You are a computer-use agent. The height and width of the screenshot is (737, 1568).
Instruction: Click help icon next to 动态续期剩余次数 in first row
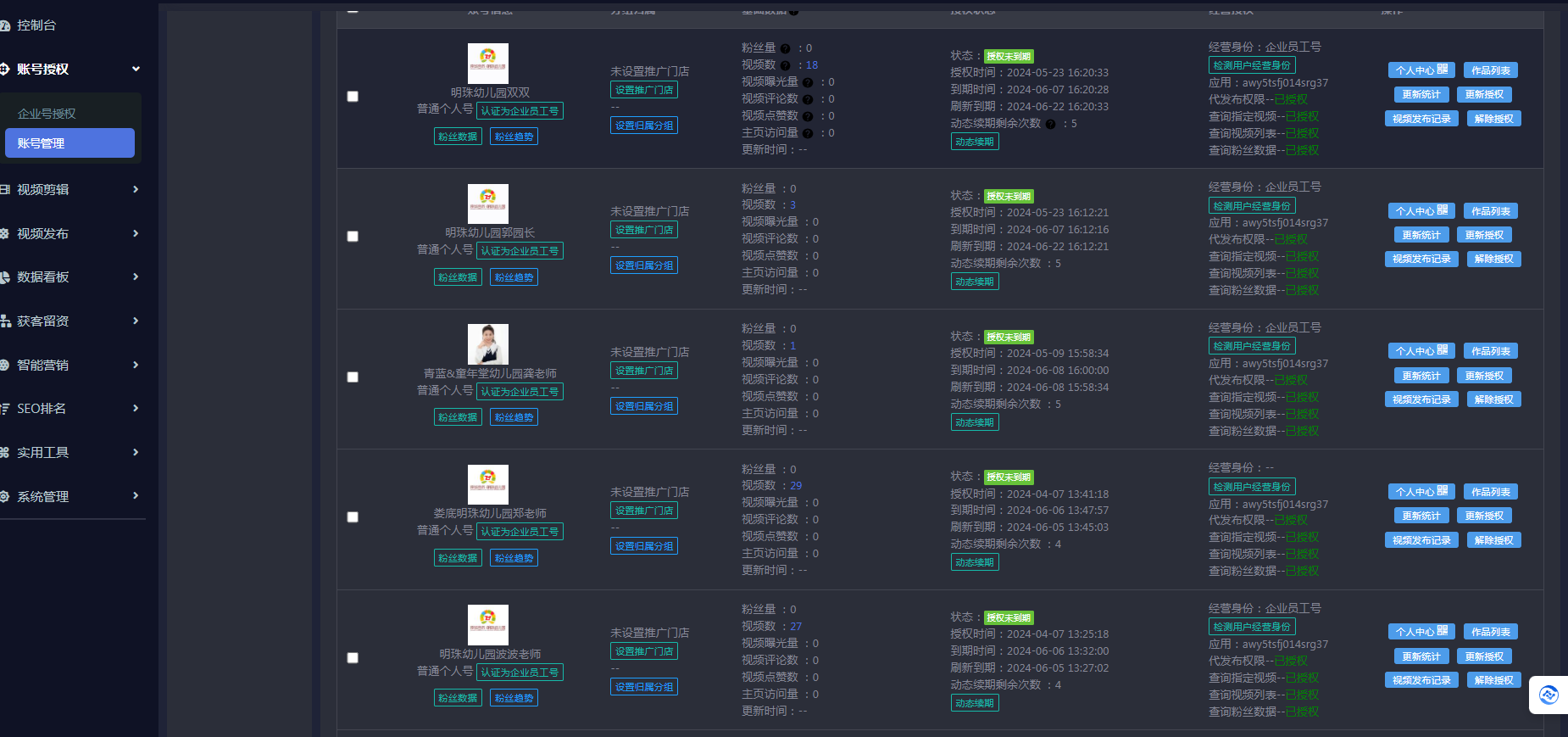pos(1051,125)
